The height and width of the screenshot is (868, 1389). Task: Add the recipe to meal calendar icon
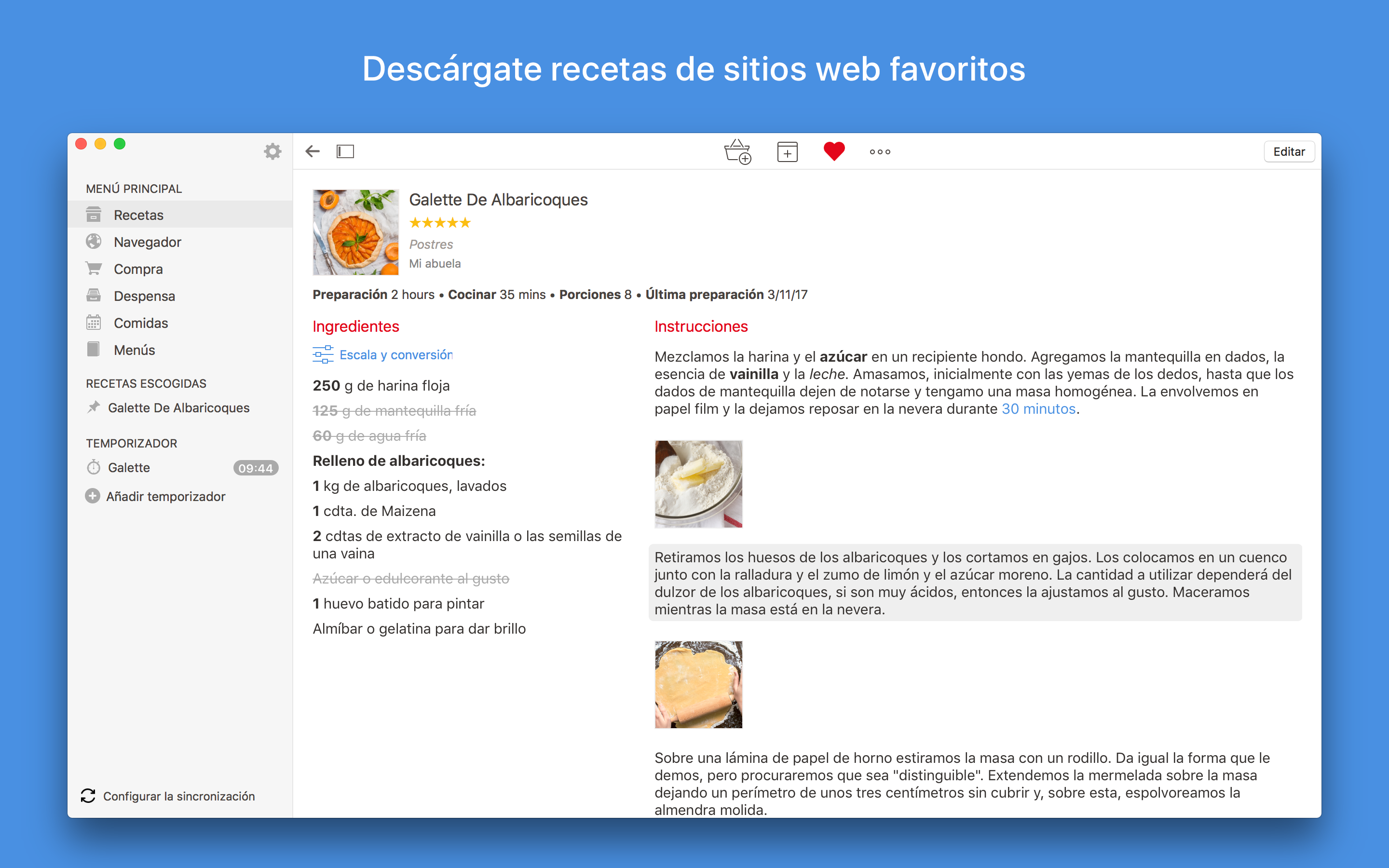click(x=788, y=151)
